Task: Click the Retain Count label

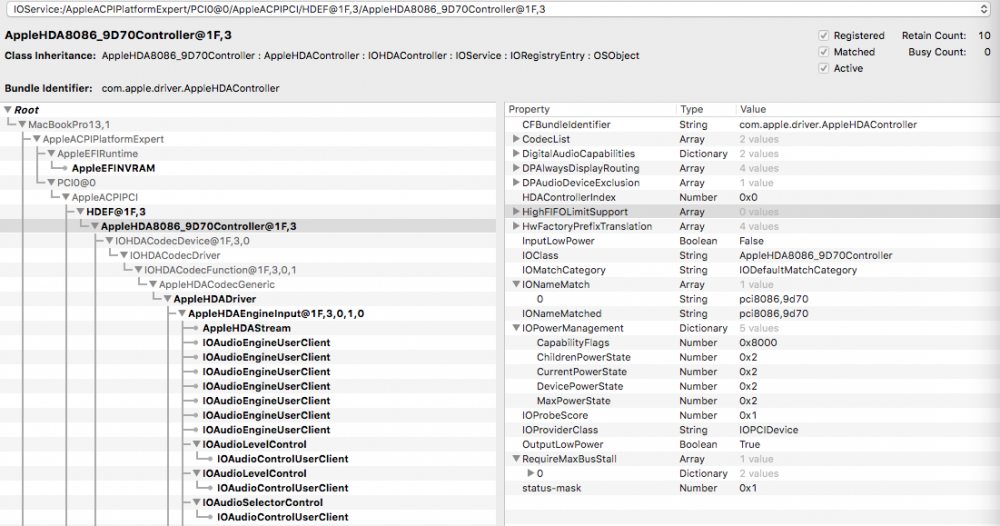Action: [934, 36]
